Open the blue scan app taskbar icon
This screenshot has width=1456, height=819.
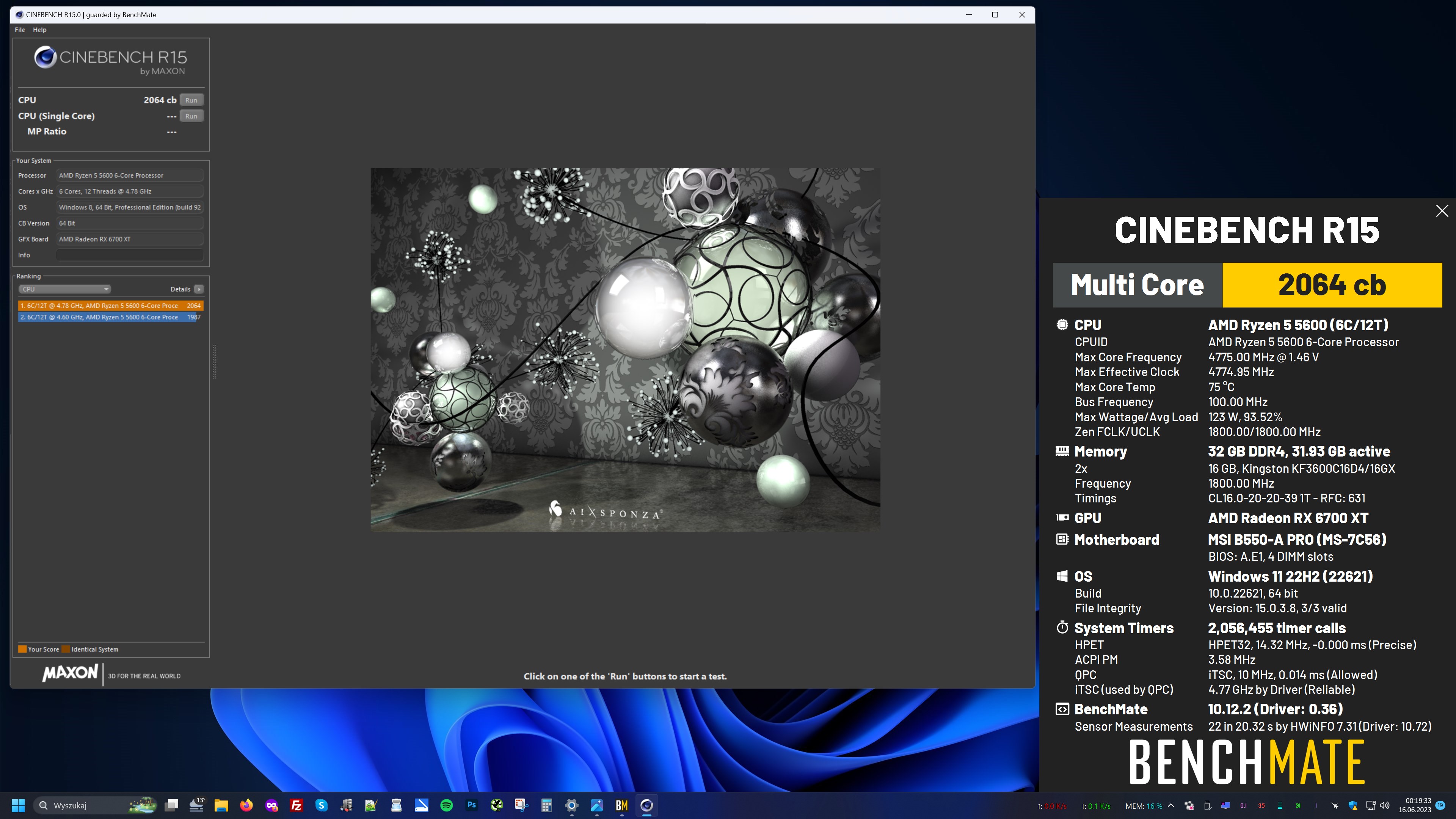pyautogui.click(x=421, y=805)
